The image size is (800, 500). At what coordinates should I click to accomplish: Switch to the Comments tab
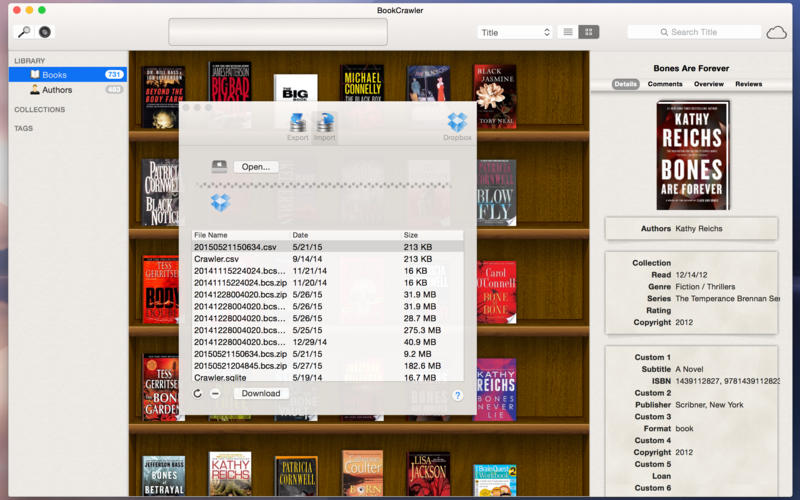(x=665, y=84)
